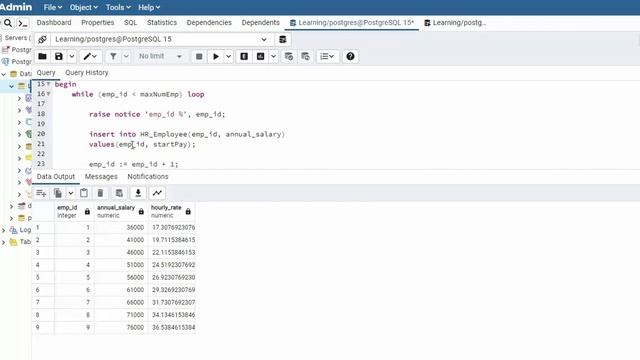Screen dimensions: 640x360
Task: Download results as CSV file
Action: pyautogui.click(x=138, y=193)
